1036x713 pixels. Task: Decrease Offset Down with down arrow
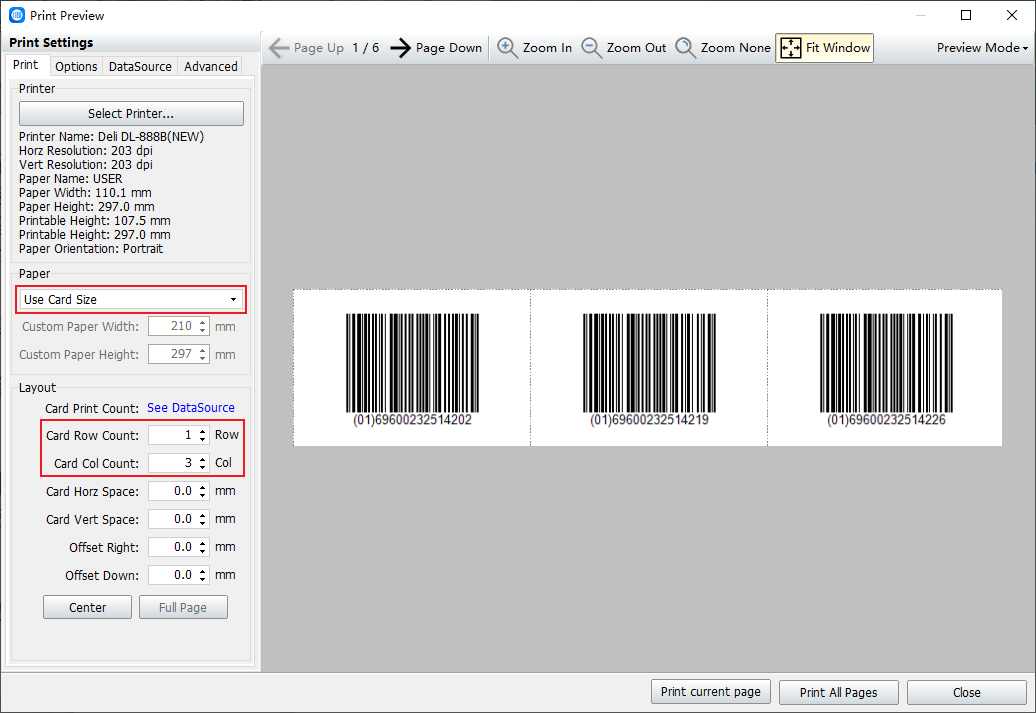203,580
